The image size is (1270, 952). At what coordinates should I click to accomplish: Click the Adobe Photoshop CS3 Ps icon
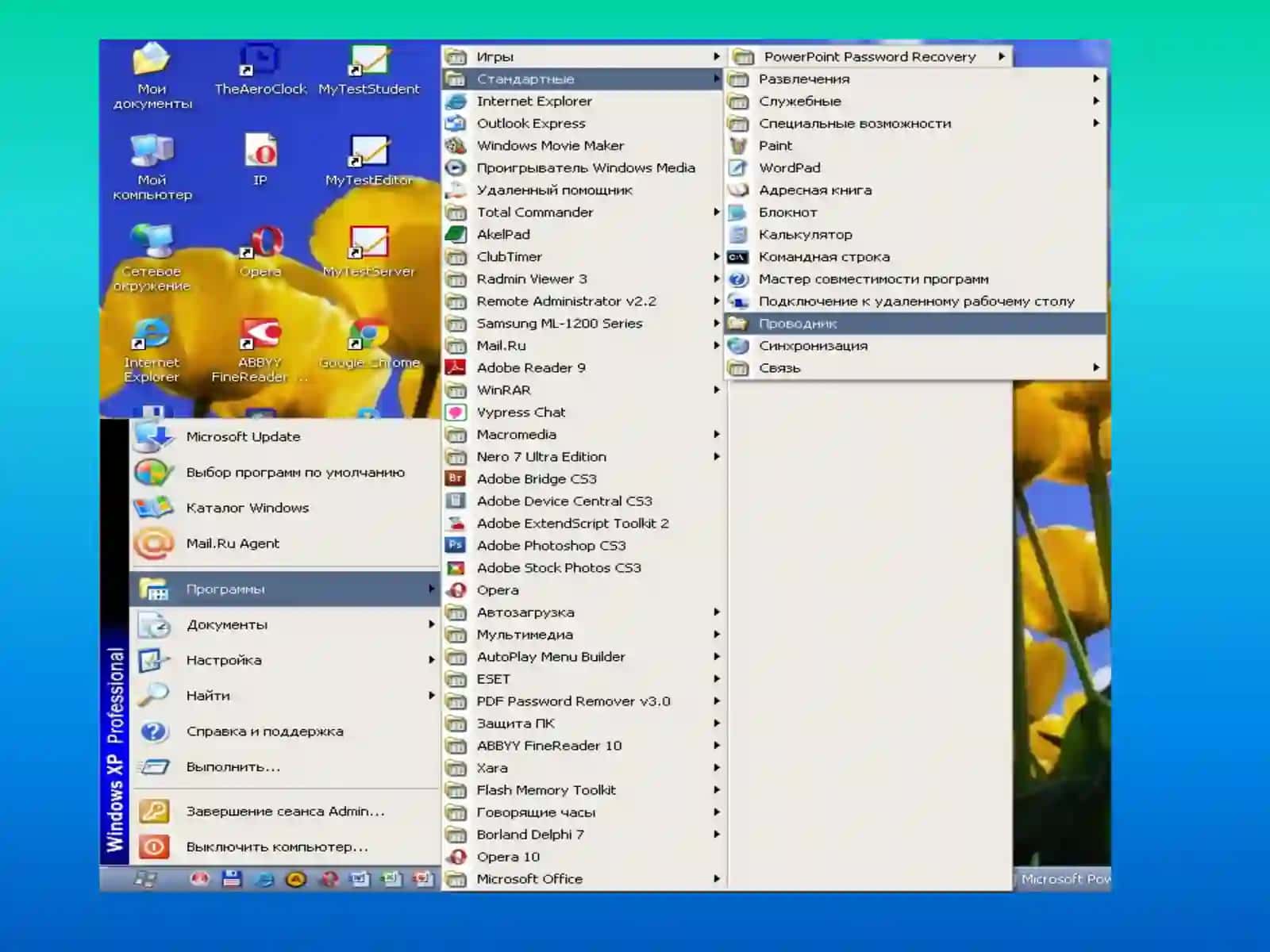click(456, 545)
